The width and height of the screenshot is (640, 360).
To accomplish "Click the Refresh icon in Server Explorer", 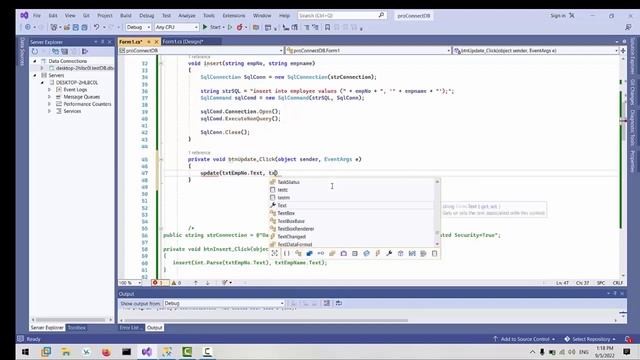I will click(35, 51).
